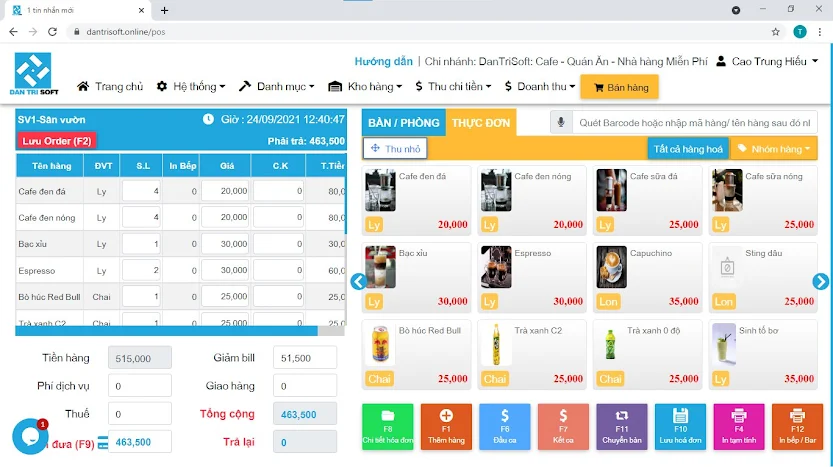Add Cafe đen nóng product
Viewport: 833px width, 467px height.
tap(532, 200)
